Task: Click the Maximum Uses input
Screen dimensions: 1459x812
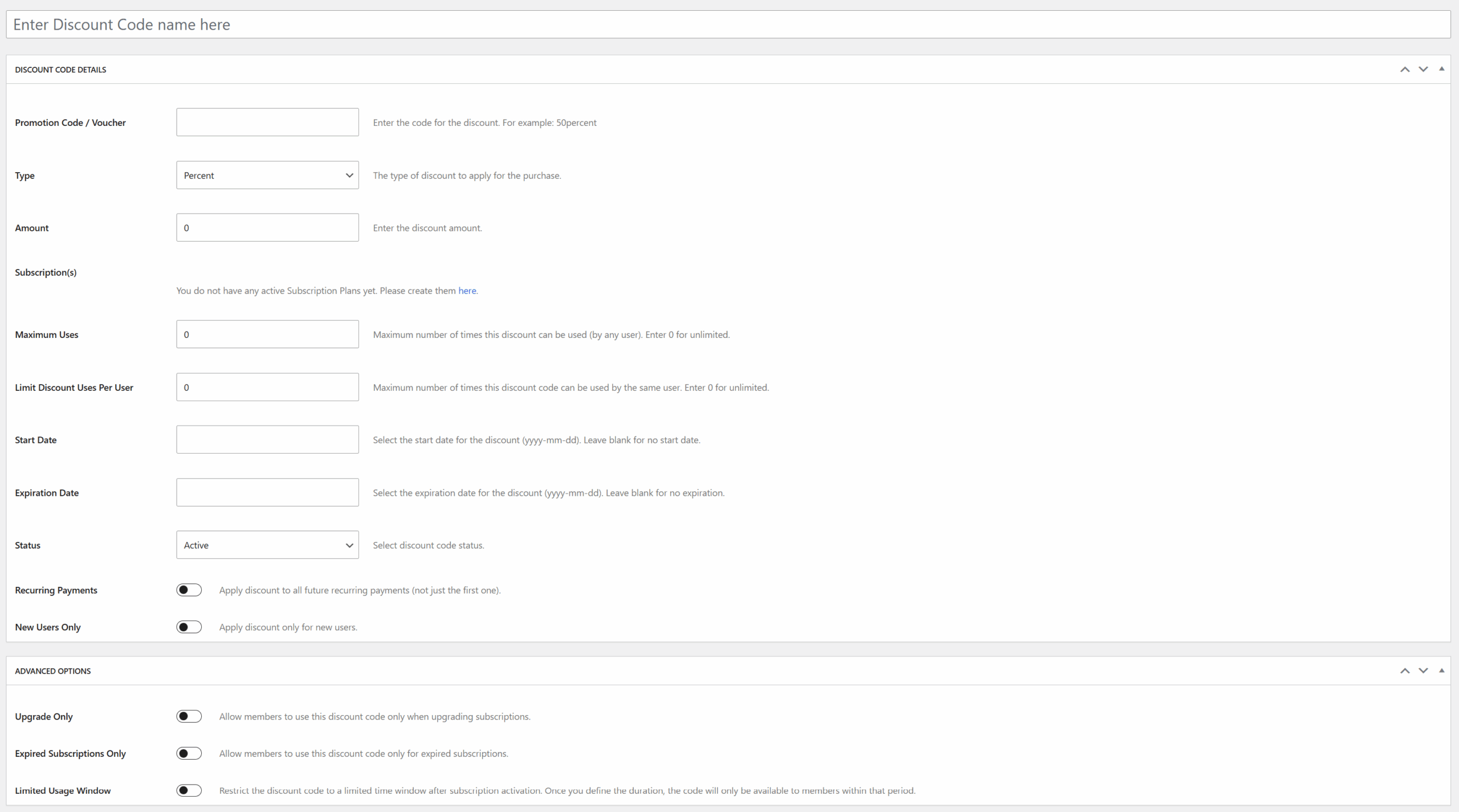Action: (x=267, y=334)
